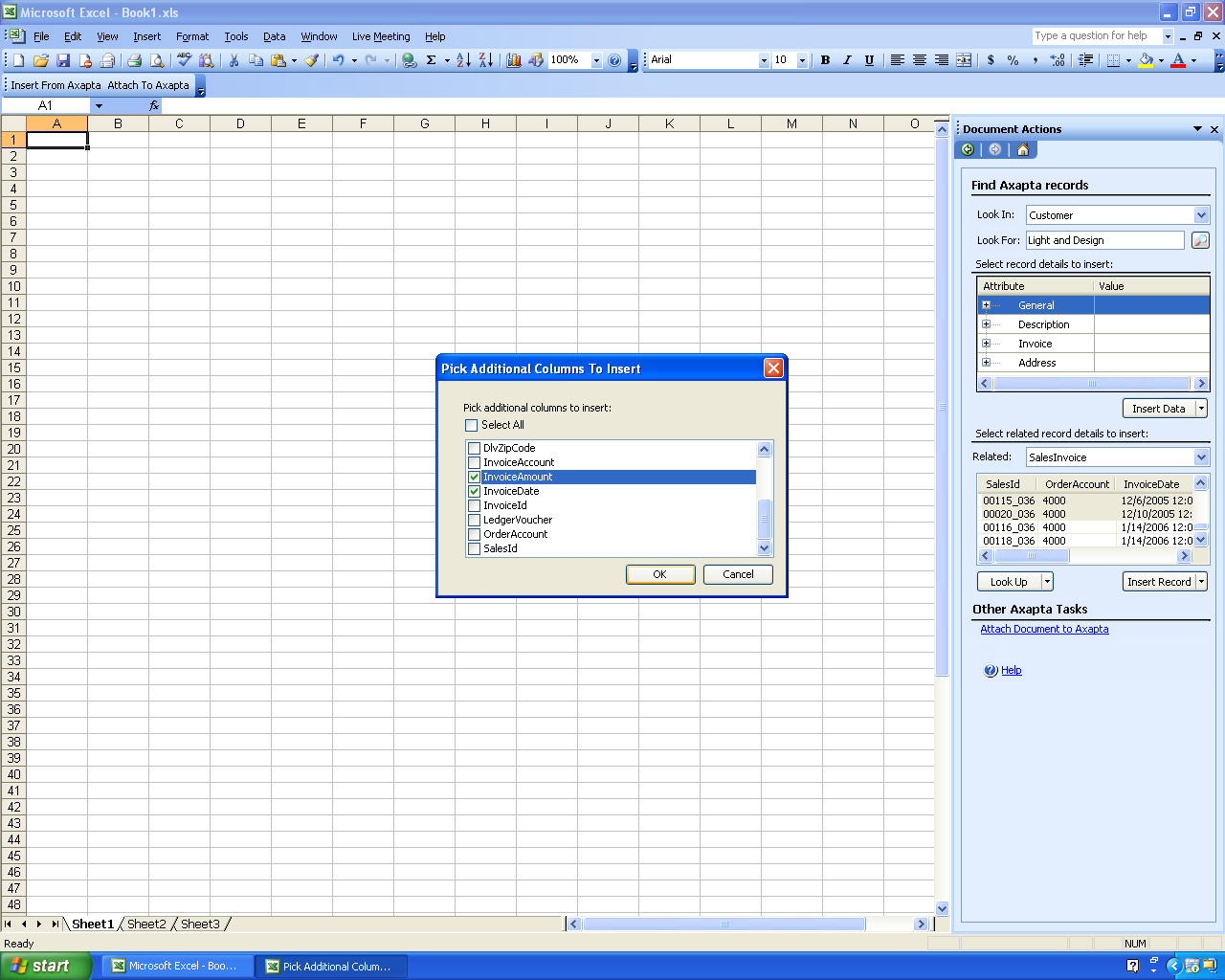The height and width of the screenshot is (980, 1225).
Task: Click the Paste clipboard icon
Action: point(278,60)
